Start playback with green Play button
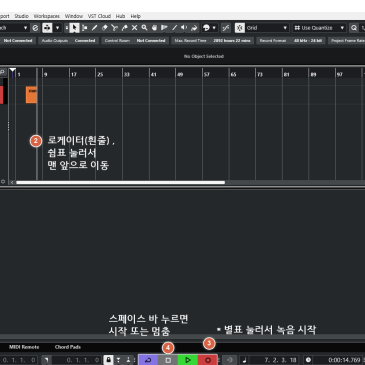365x365 pixels. (188, 360)
